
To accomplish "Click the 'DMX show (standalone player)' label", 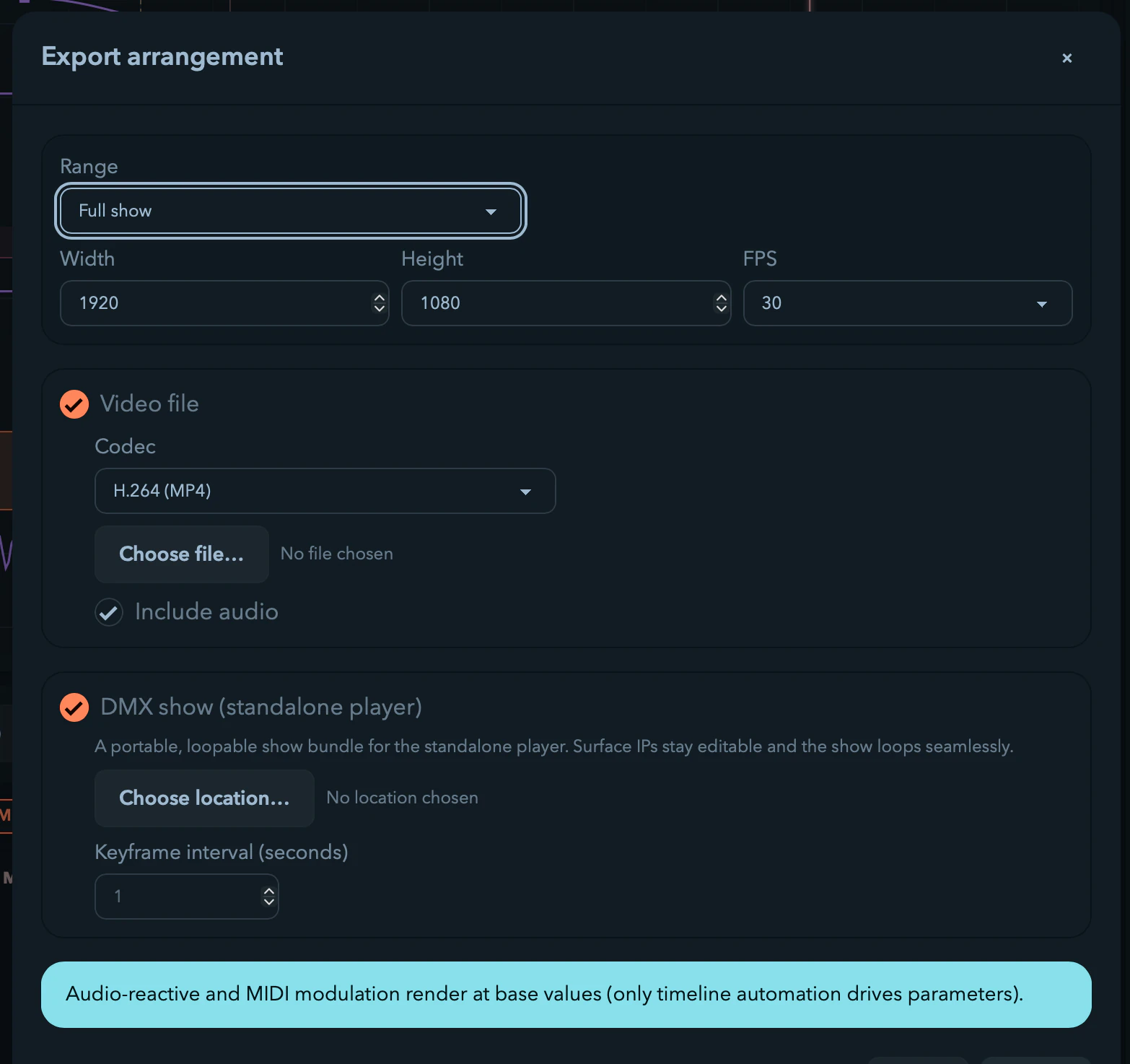I will point(261,707).
